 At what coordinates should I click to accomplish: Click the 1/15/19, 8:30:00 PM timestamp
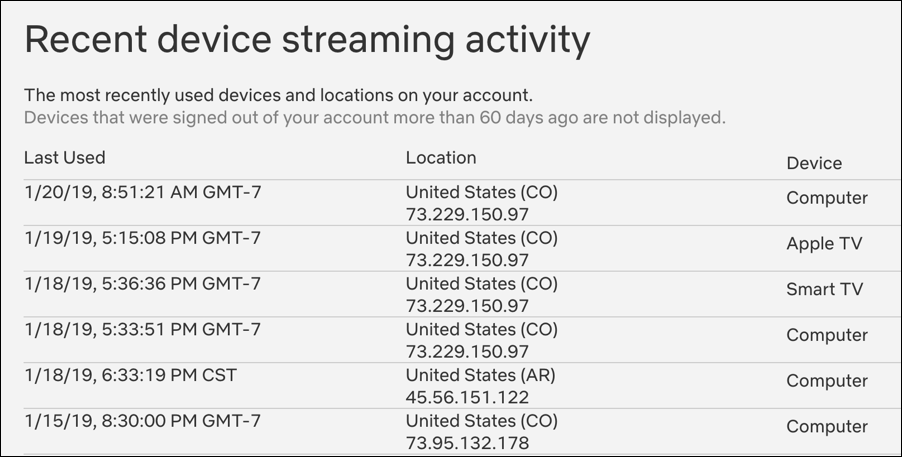click(142, 421)
